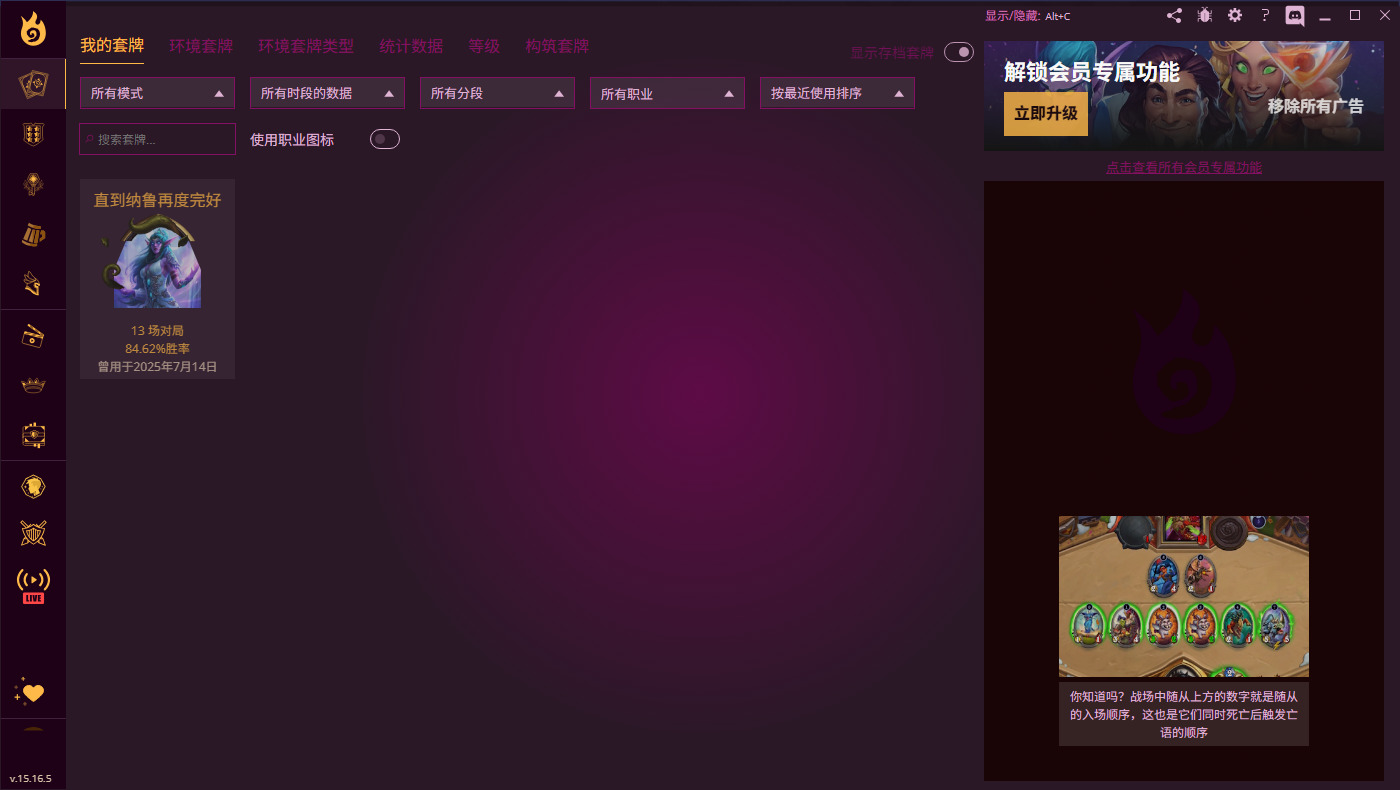The image size is (1400, 790).
Task: Open the profile head coin icon in sidebar
Action: pyautogui.click(x=33, y=487)
